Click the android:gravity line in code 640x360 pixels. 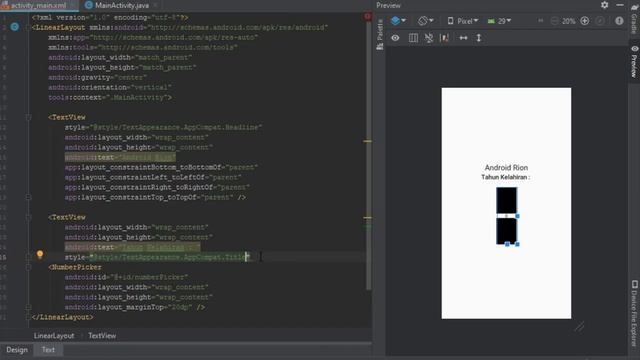pyautogui.click(x=98, y=77)
